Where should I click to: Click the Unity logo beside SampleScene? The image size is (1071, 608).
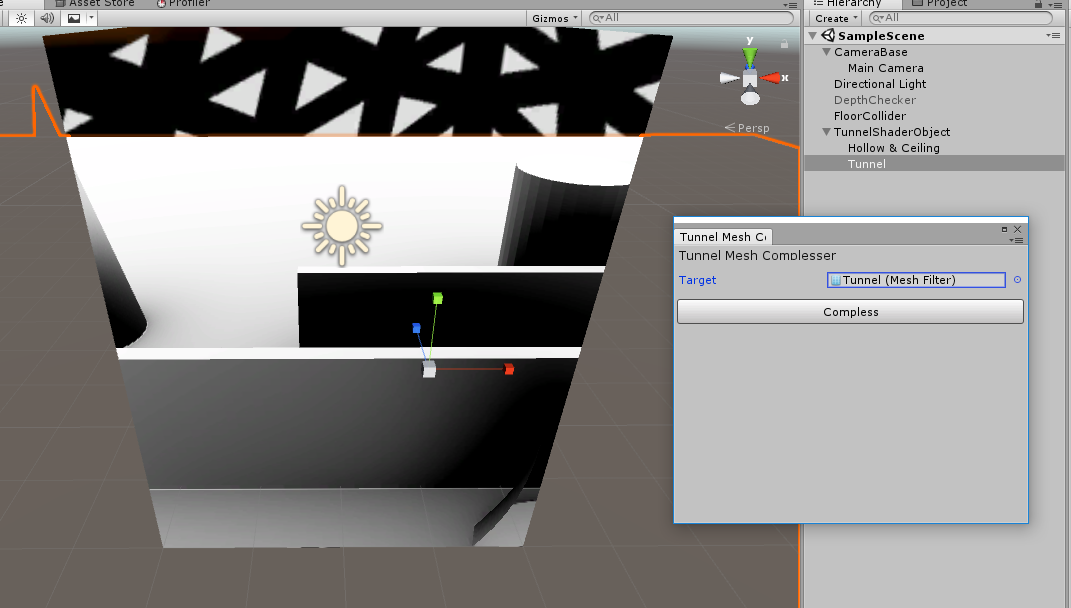click(x=828, y=36)
